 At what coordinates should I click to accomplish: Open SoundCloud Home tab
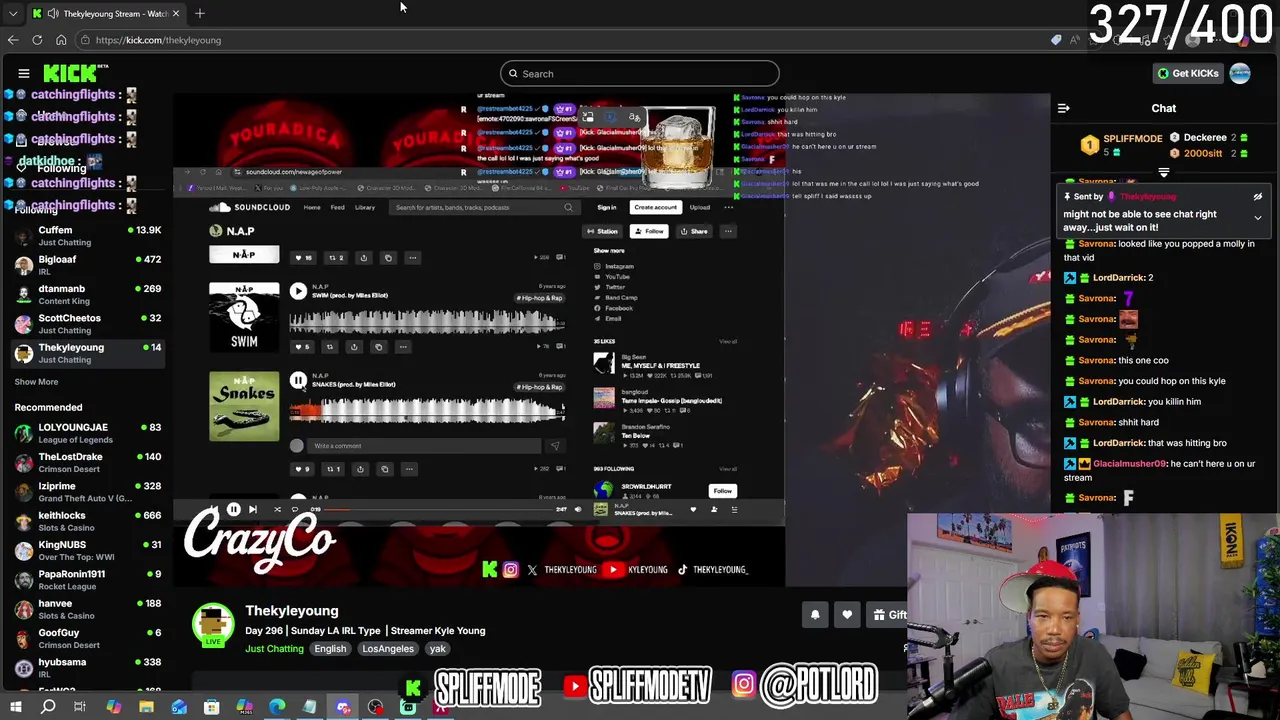click(312, 207)
